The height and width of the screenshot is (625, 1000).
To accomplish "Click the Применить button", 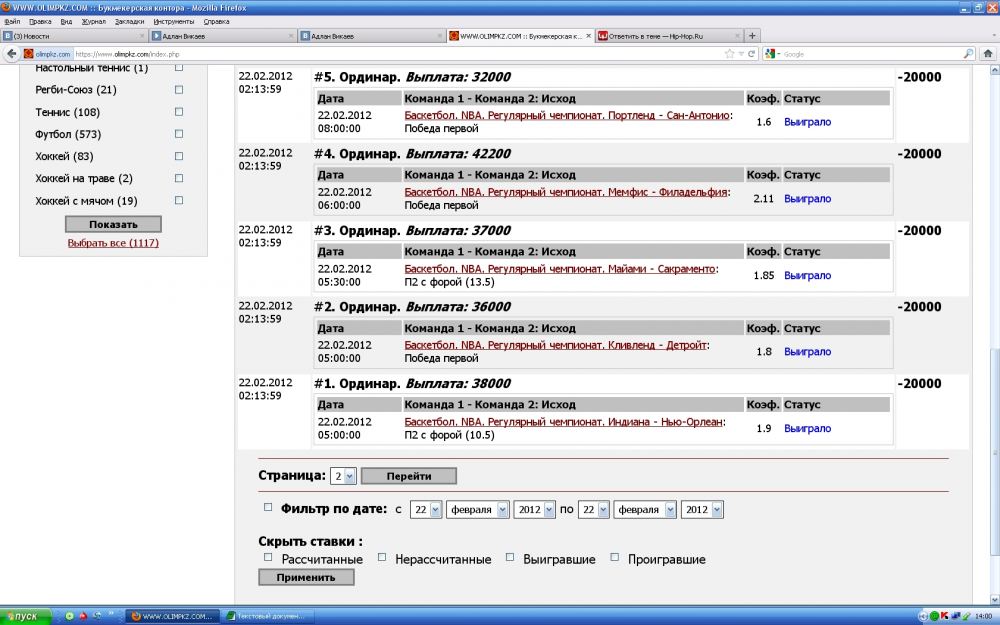I will click(x=306, y=577).
